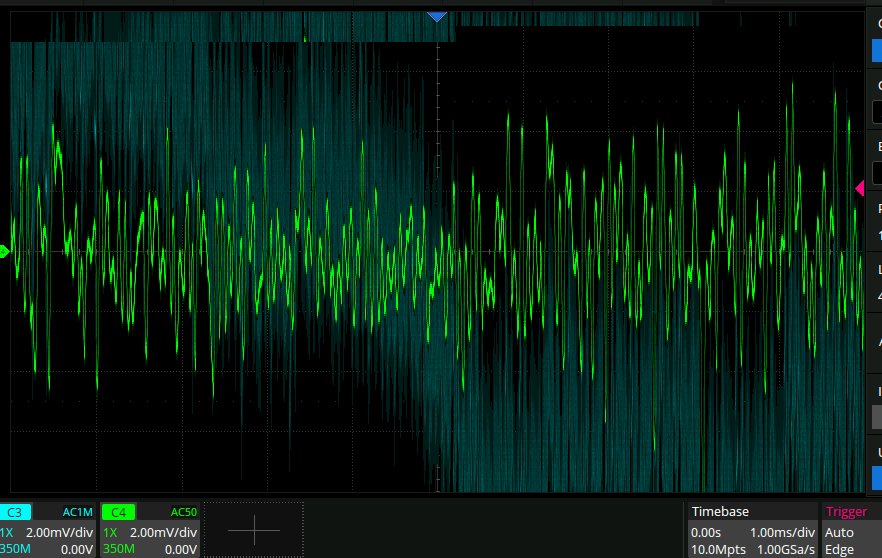Click the C3 1X probe attenuation indicator
Screen dimensions: 882x558
point(7,533)
